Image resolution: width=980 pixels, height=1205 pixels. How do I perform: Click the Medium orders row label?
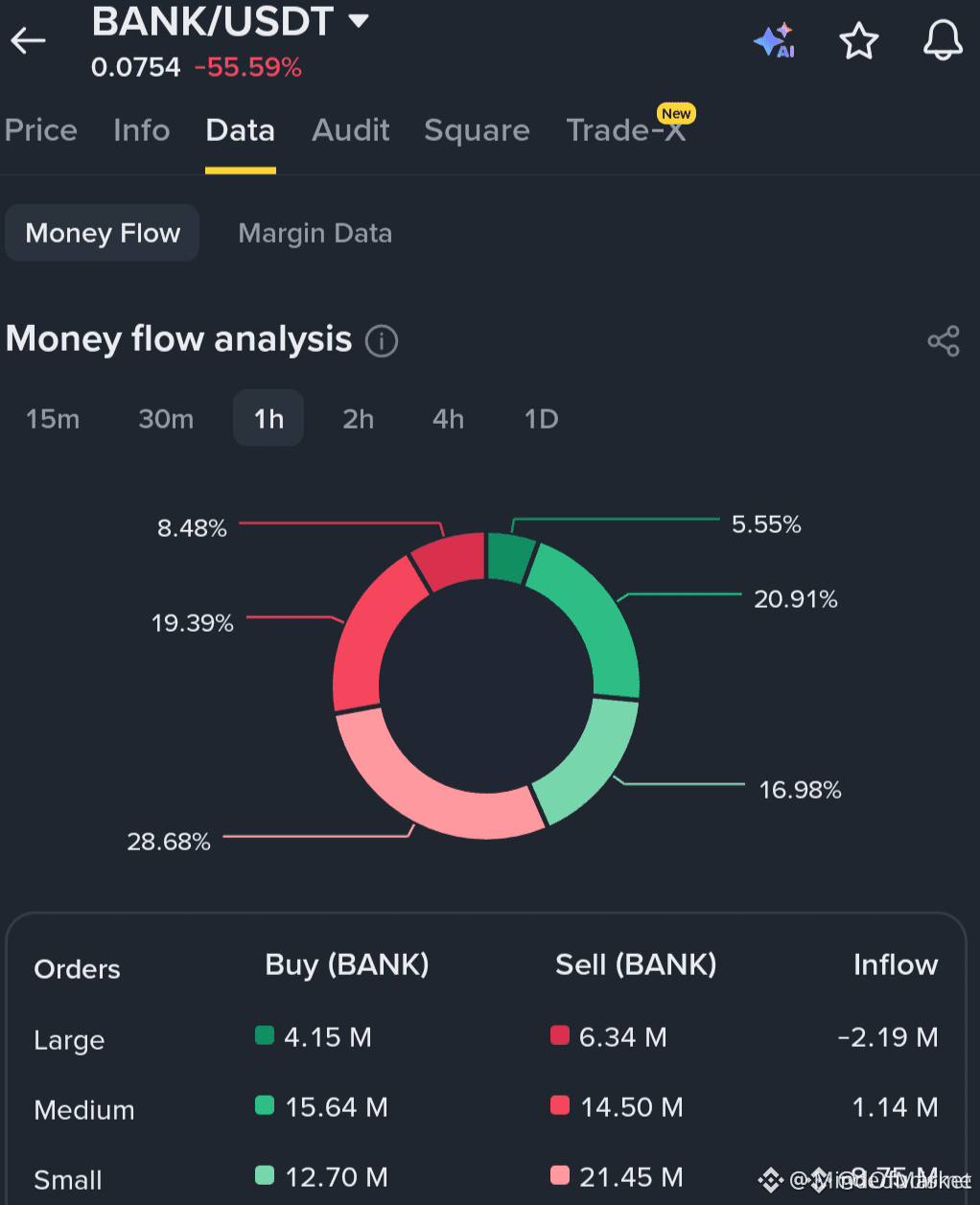(x=84, y=1110)
